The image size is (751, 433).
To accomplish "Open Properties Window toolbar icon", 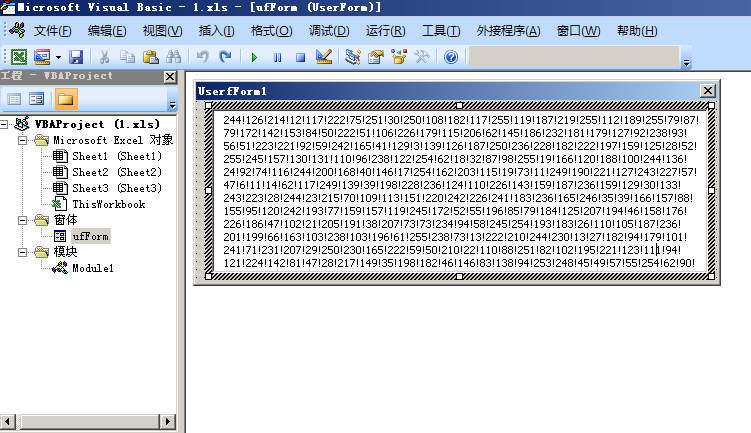I will [x=376, y=58].
